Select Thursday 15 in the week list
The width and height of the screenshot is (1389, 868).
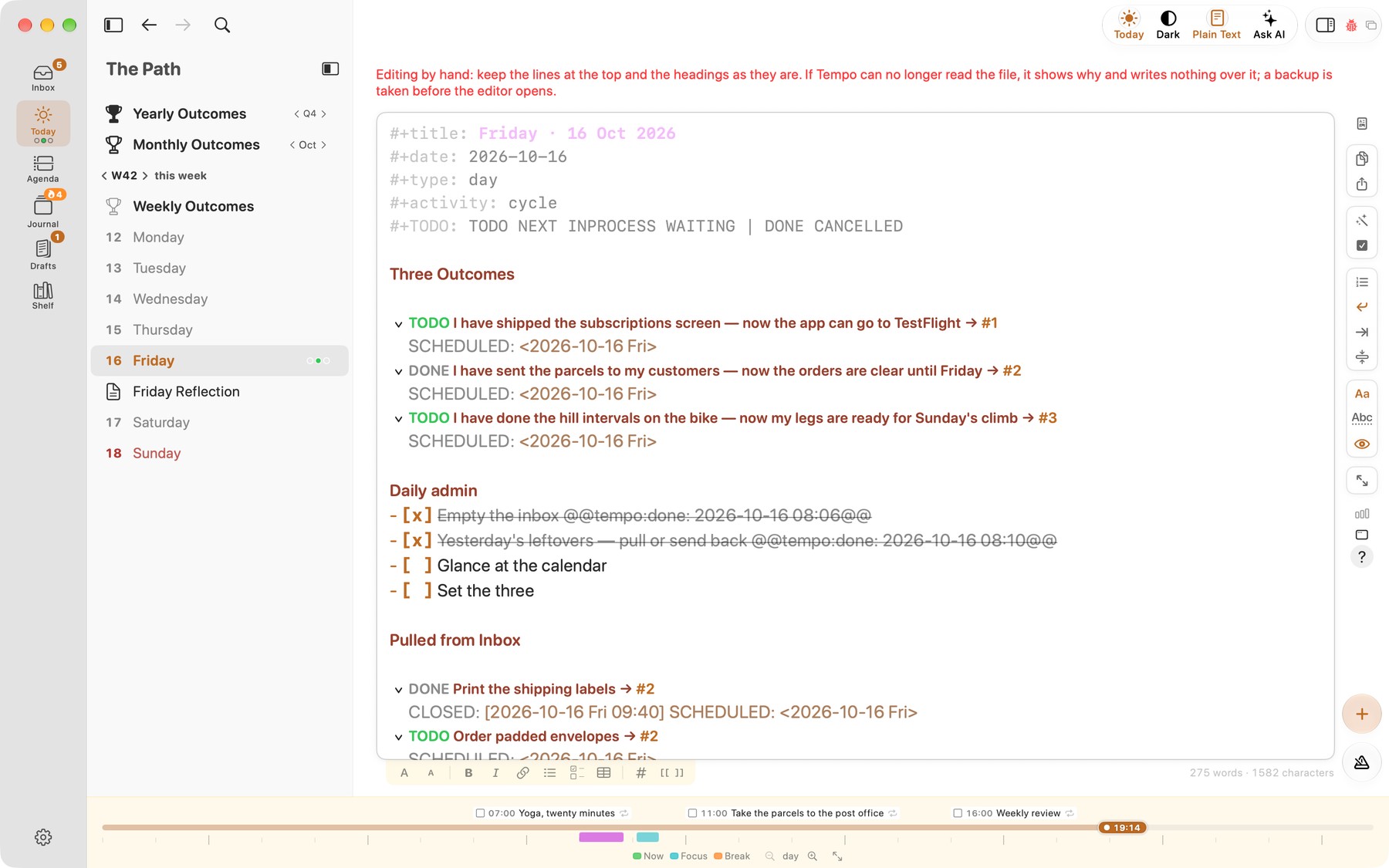[x=220, y=329]
